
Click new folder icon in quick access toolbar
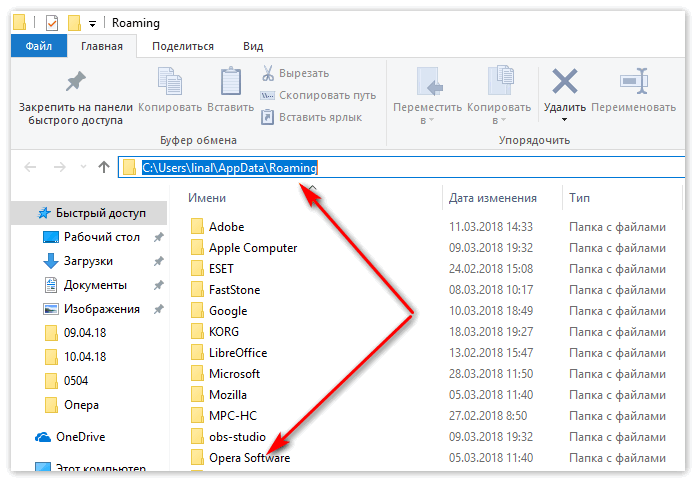click(75, 23)
